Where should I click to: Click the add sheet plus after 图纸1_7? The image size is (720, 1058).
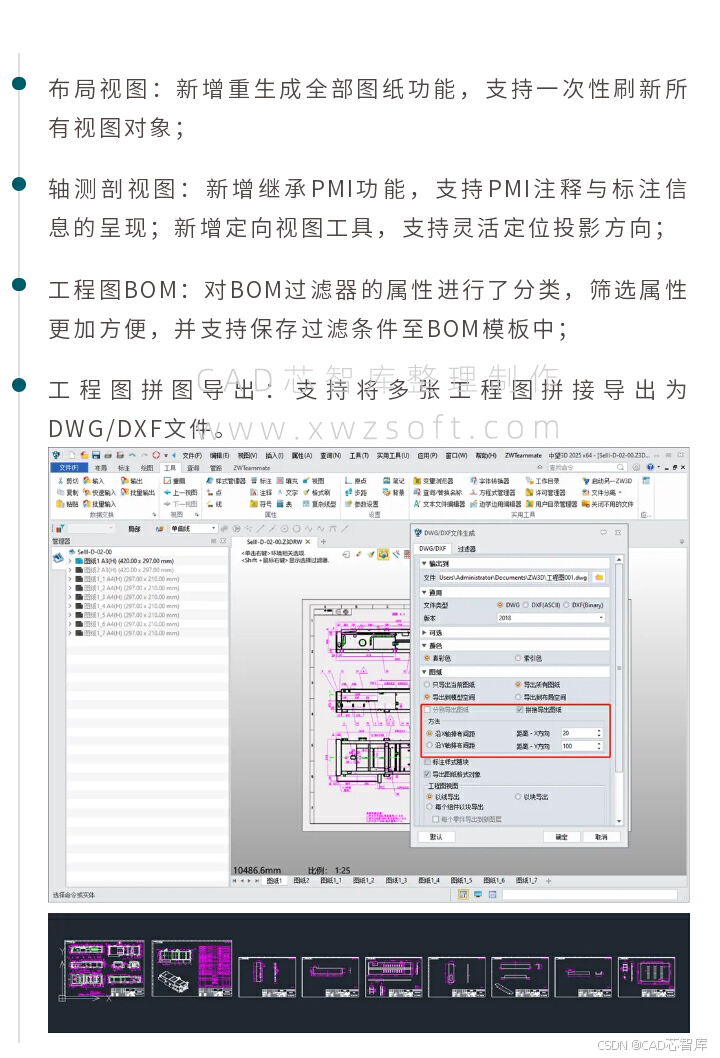[x=549, y=881]
